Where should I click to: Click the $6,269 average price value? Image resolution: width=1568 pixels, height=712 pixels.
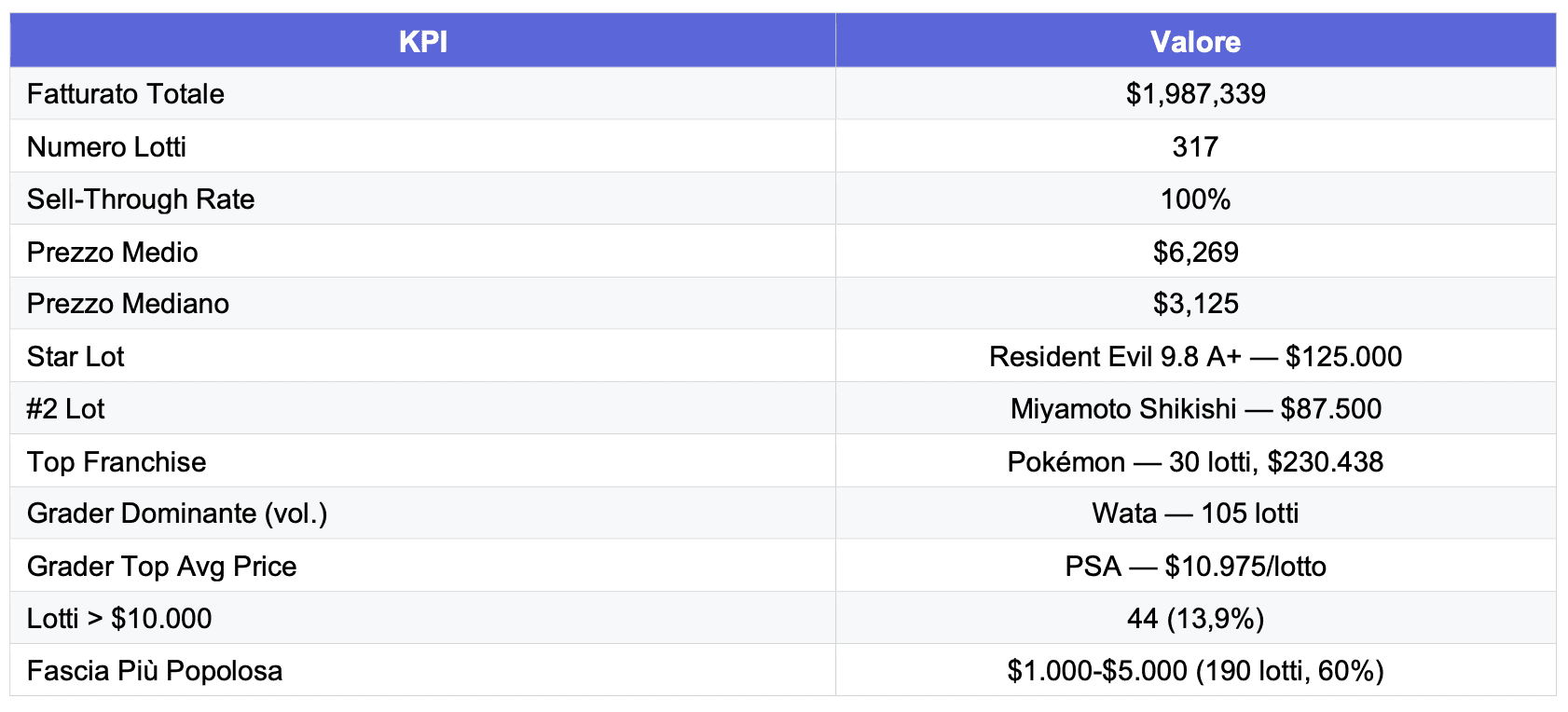coord(1195,253)
